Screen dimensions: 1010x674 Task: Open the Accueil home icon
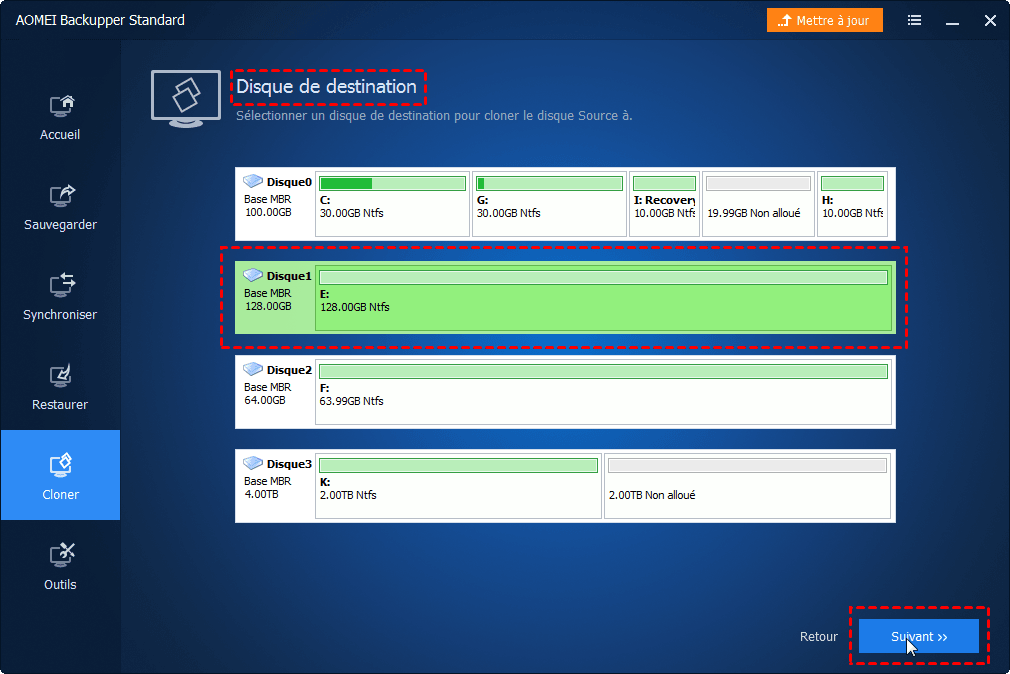[x=61, y=106]
